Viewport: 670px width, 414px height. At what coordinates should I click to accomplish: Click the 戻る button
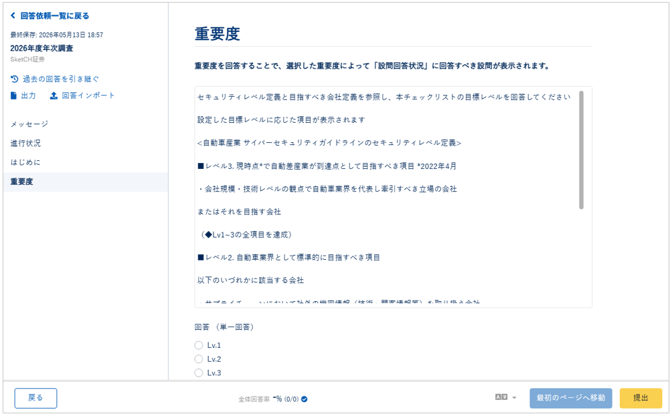pos(35,398)
